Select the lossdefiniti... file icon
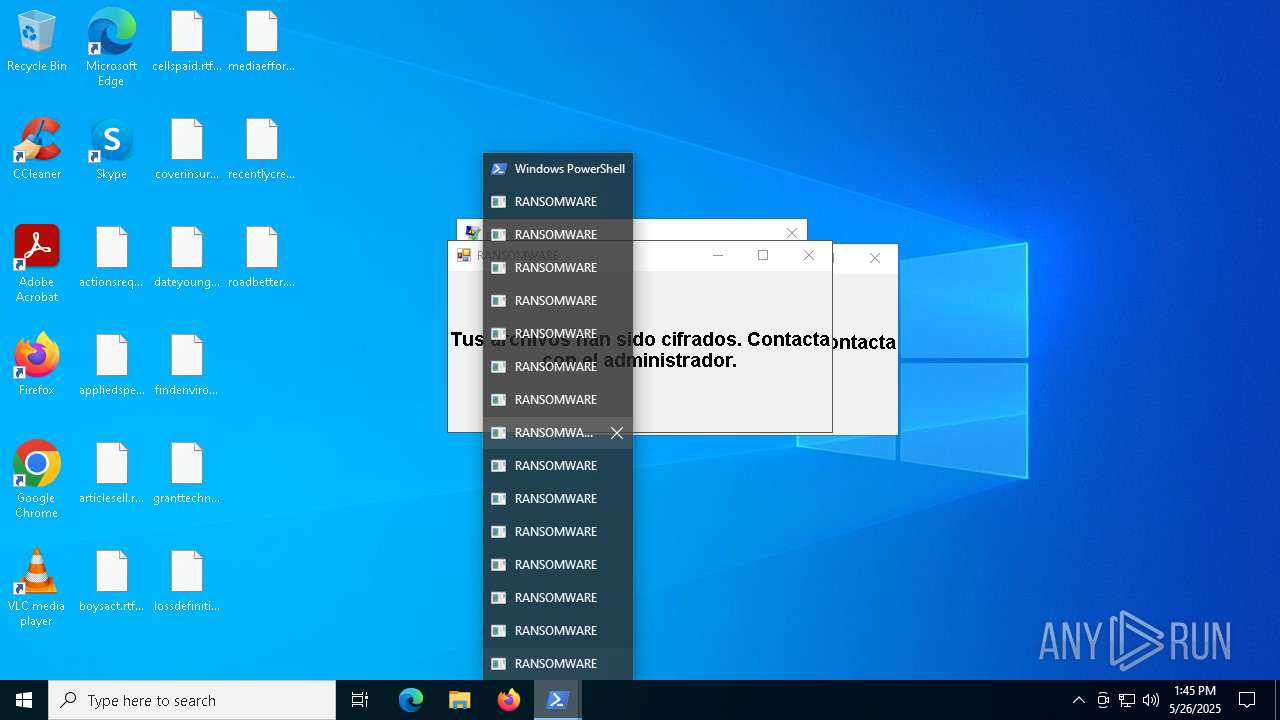Viewport: 1280px width, 720px height. 187,582
